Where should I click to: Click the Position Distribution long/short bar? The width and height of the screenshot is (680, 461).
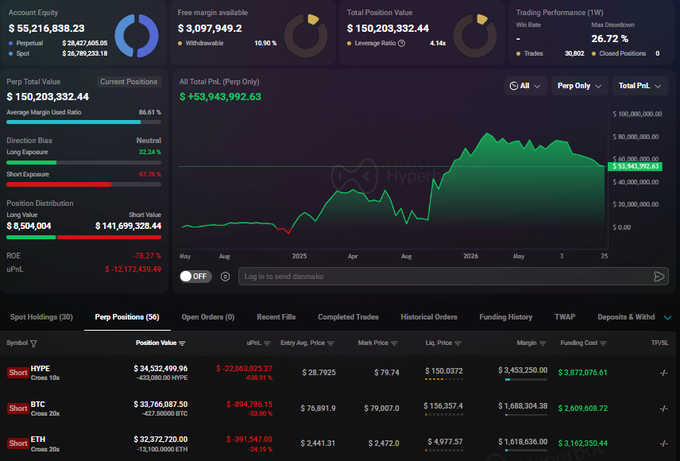point(84,237)
